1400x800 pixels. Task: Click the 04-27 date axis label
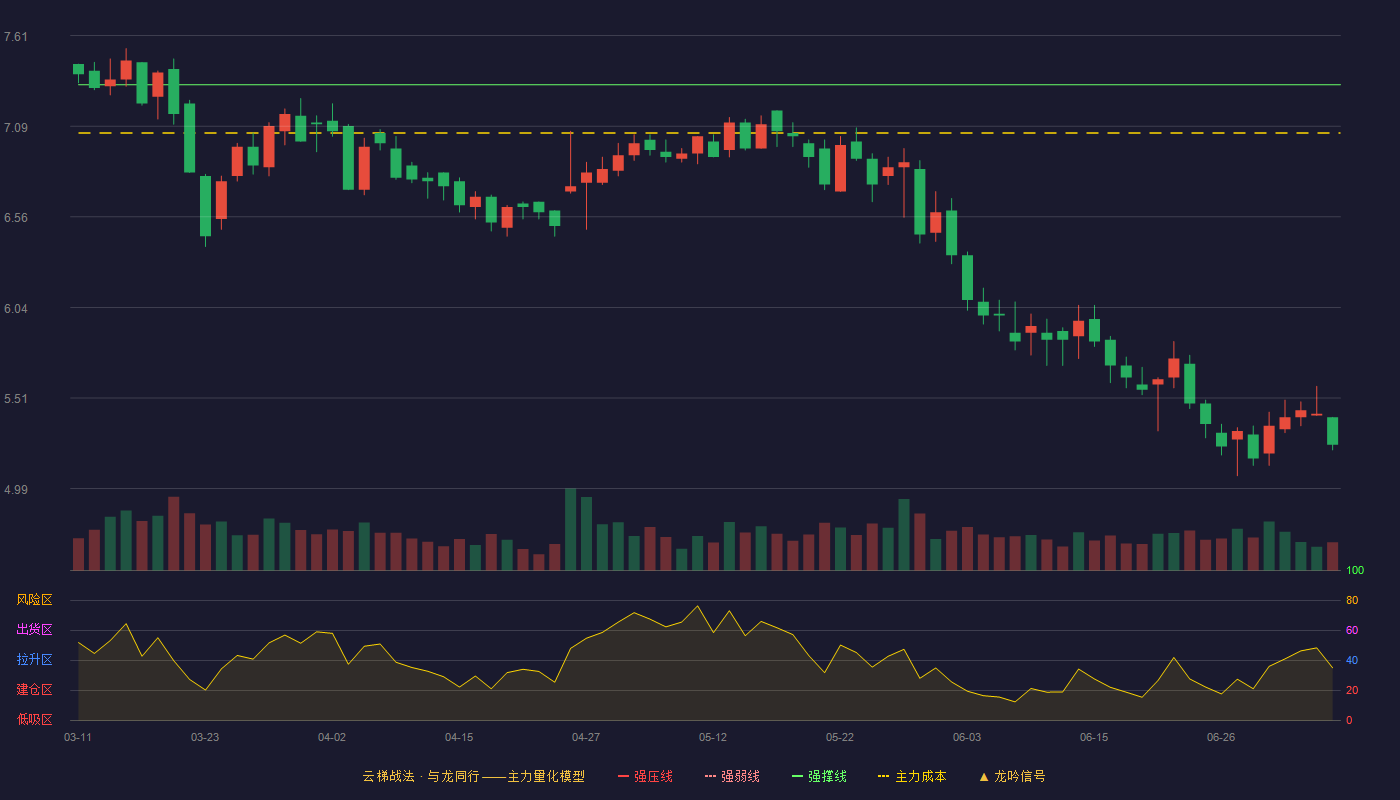tap(586, 737)
